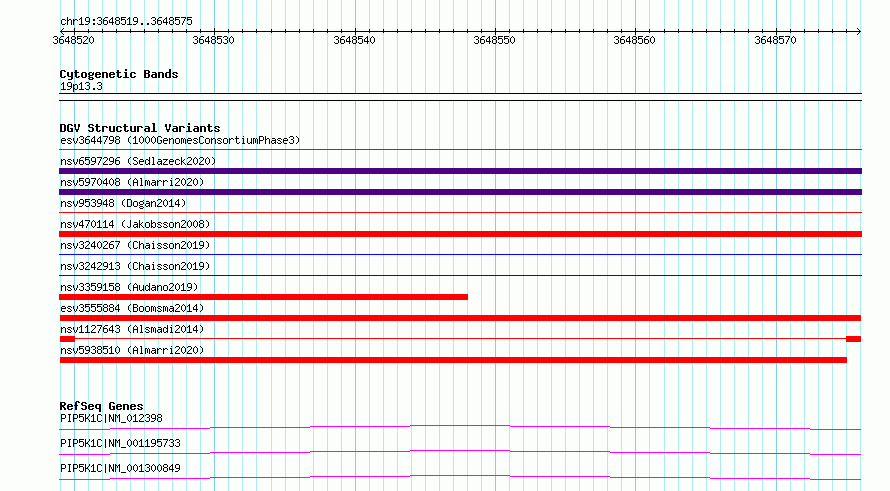Image resolution: width=890 pixels, height=491 pixels.
Task: Click the 3648560 ruler position label
Action: click(x=635, y=40)
